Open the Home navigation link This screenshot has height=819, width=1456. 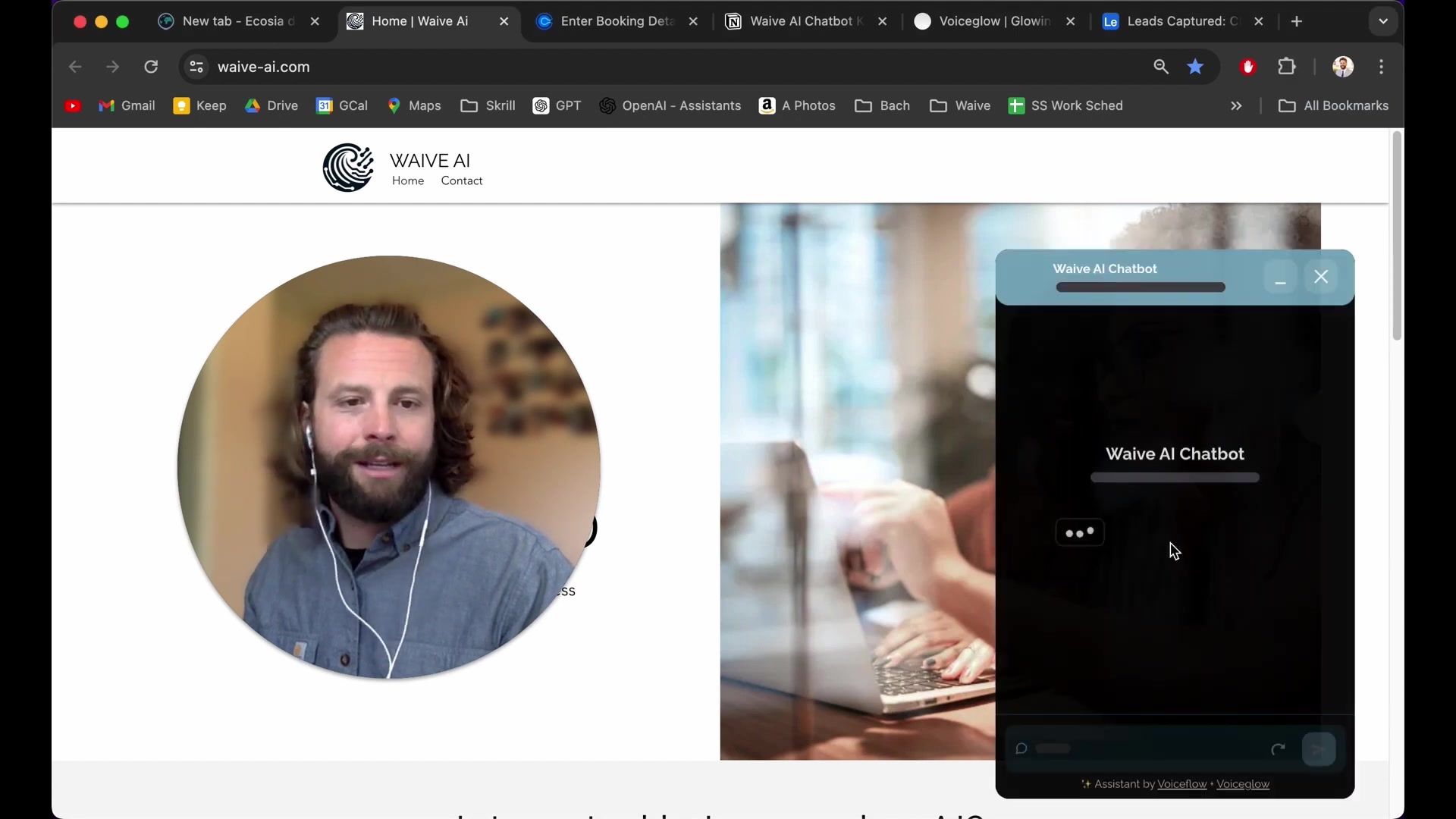408,180
